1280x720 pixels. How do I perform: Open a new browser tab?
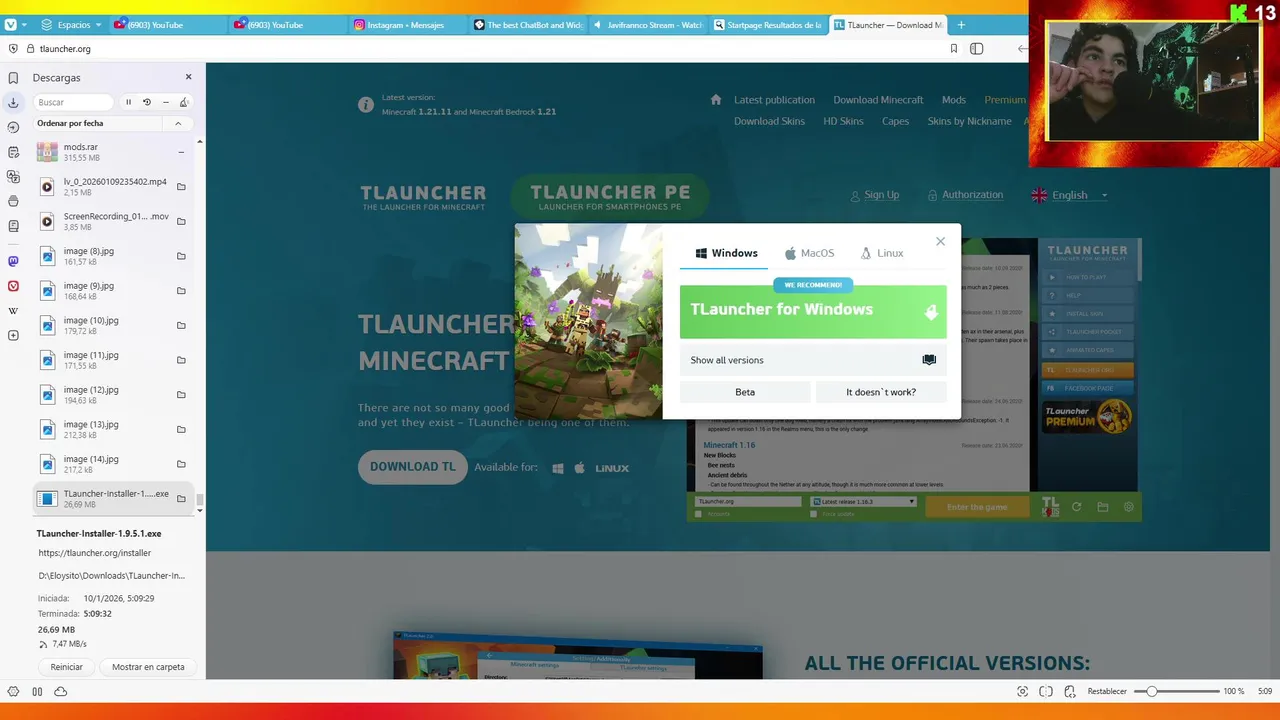961,24
